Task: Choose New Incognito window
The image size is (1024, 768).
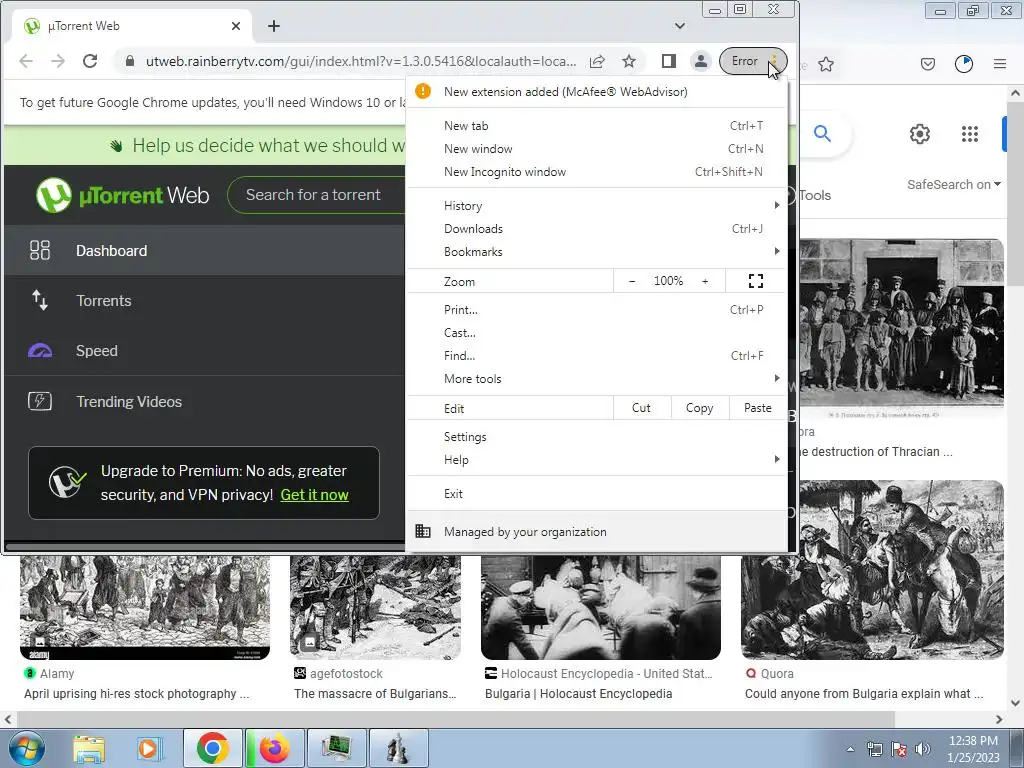Action: (597, 172)
